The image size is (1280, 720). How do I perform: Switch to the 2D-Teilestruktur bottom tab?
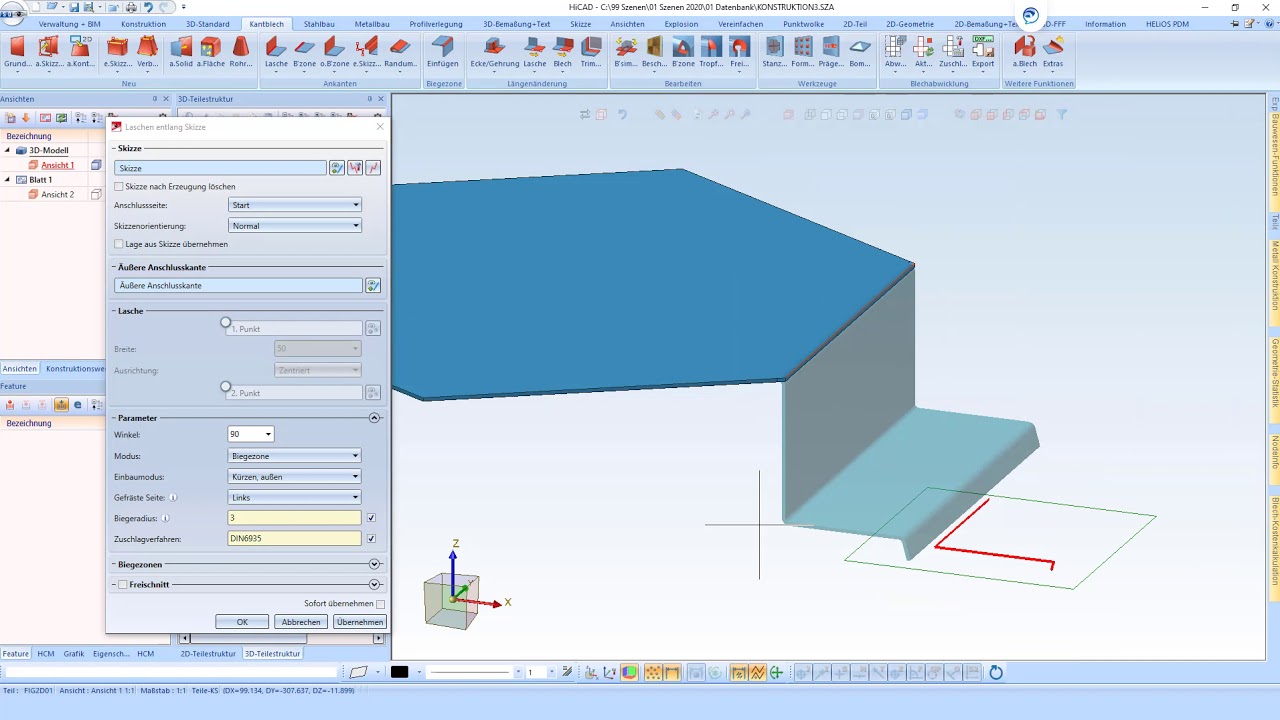pos(209,654)
